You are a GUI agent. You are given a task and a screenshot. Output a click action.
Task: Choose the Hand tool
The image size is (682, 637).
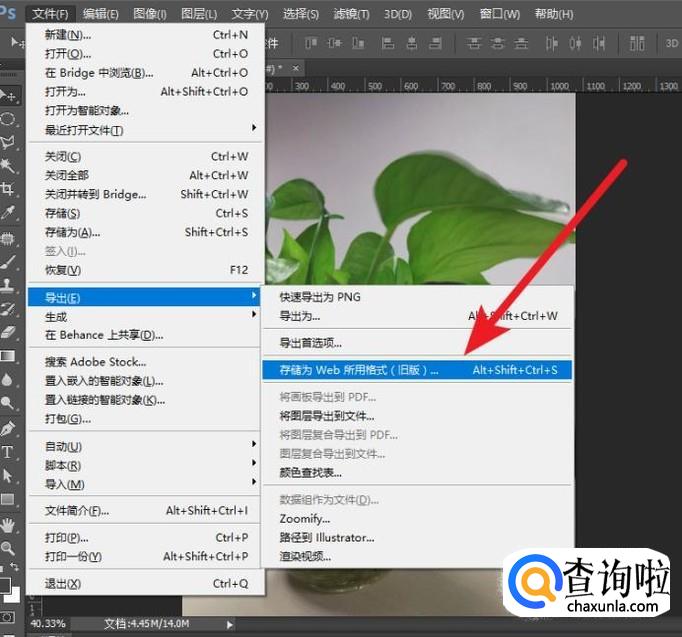point(9,524)
